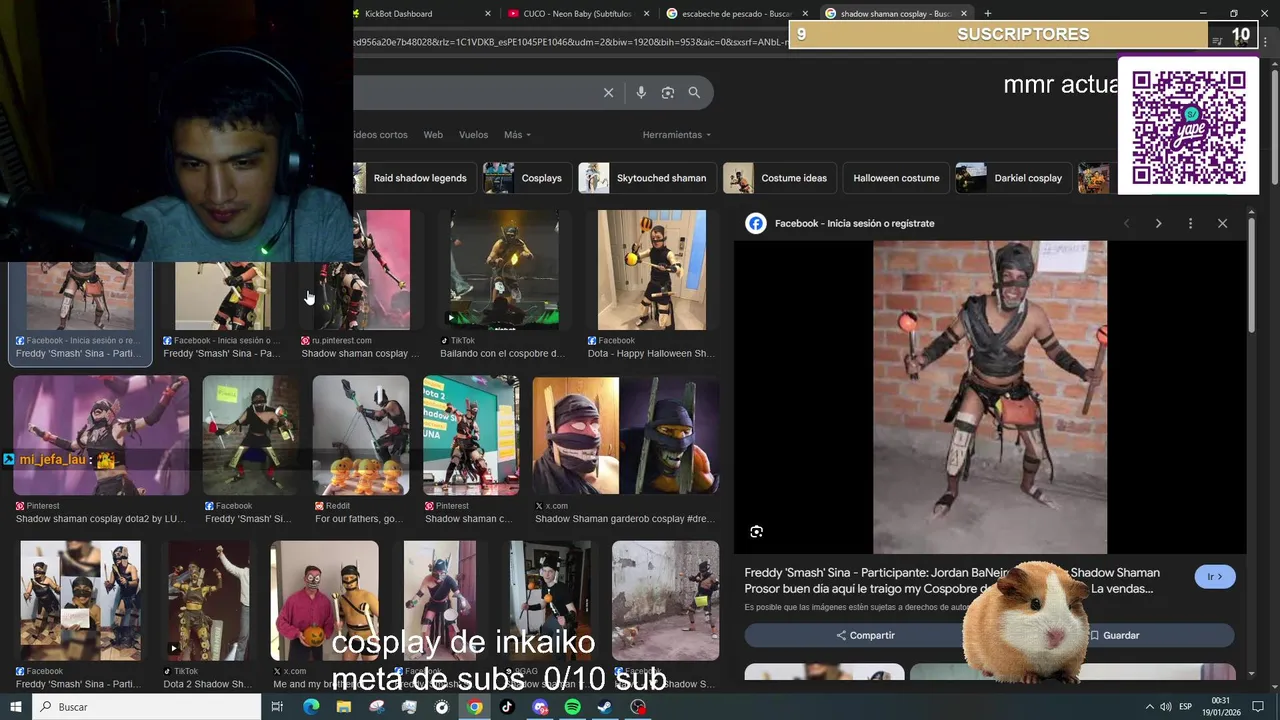1280x720 pixels.
Task: Close the KickBot Dashboard tab
Action: coord(488,13)
